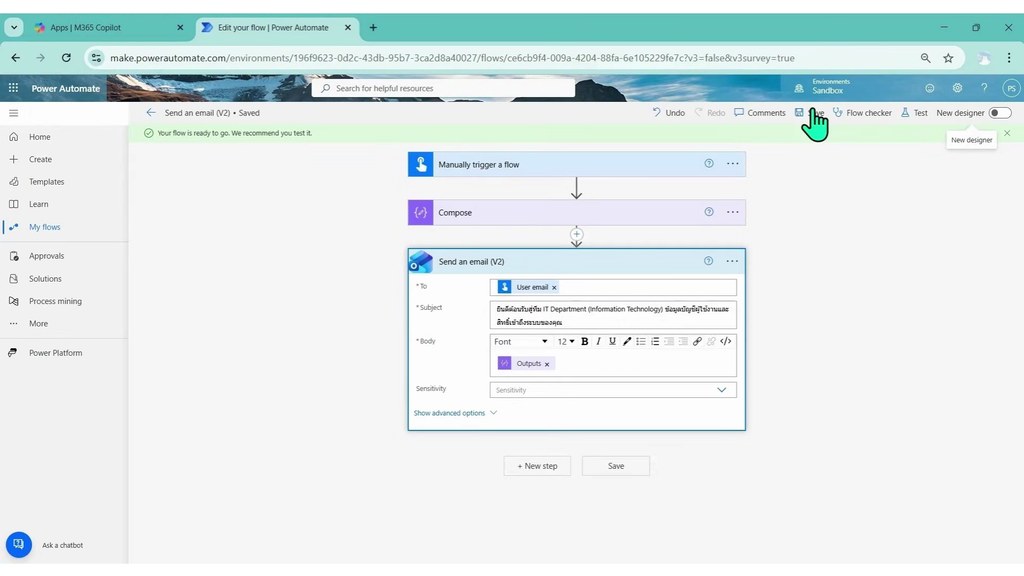Open the PS account avatar
The image size is (1024, 576).
coord(1012,88)
